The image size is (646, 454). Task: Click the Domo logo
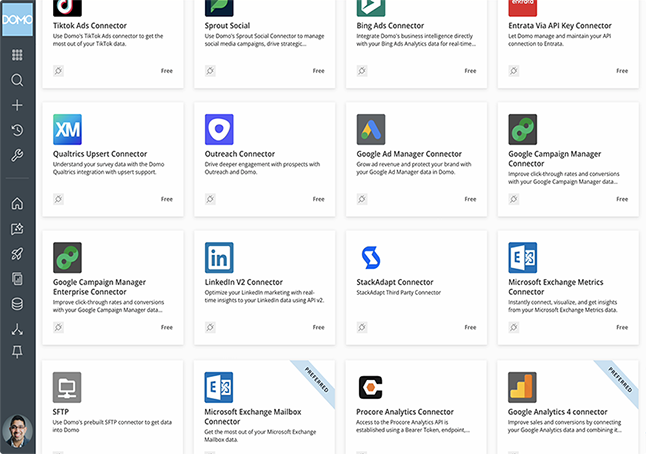click(x=17, y=19)
